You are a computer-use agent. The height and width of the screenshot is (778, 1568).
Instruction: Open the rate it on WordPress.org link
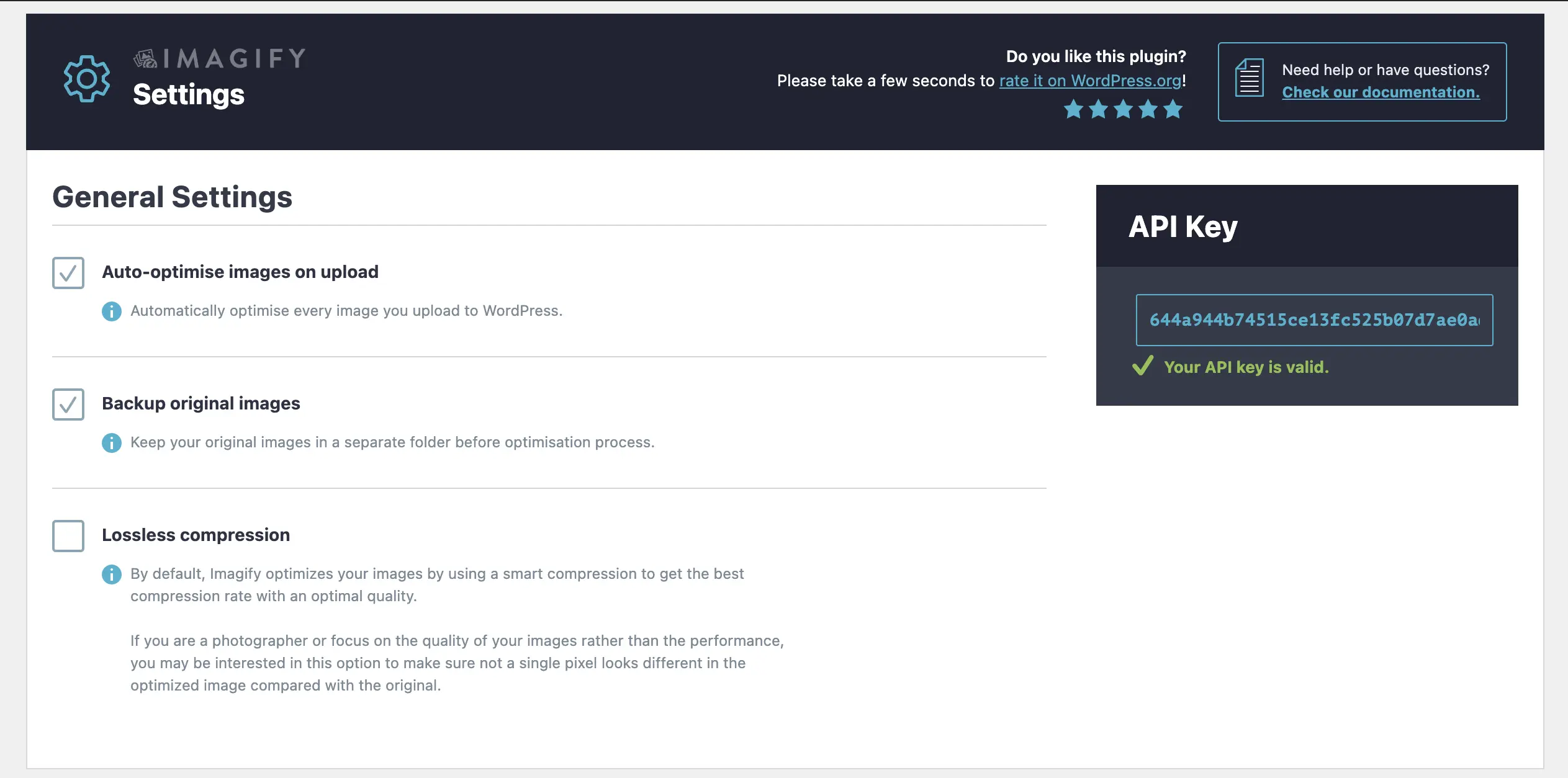(1090, 81)
